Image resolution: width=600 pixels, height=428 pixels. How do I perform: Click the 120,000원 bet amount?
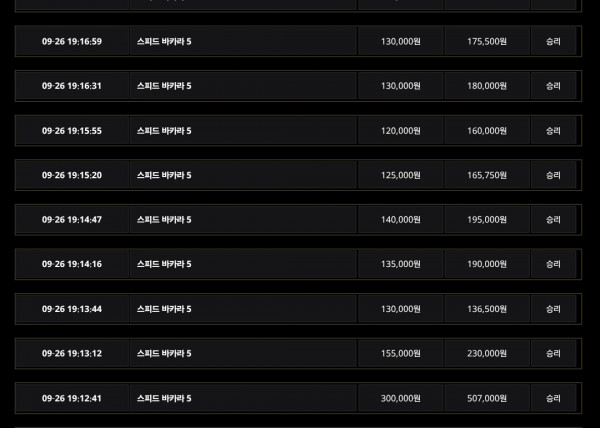tap(401, 131)
